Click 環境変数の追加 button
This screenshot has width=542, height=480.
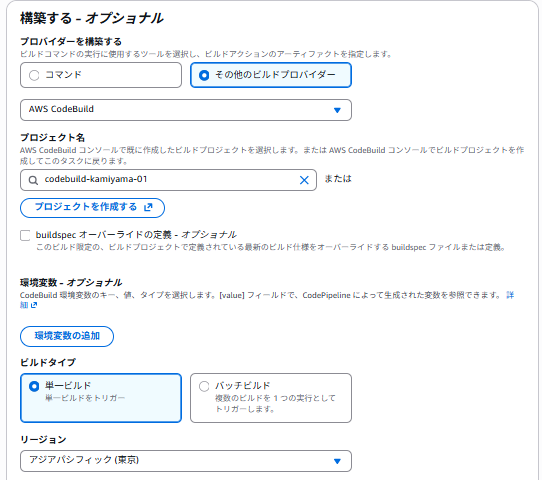click(67, 336)
